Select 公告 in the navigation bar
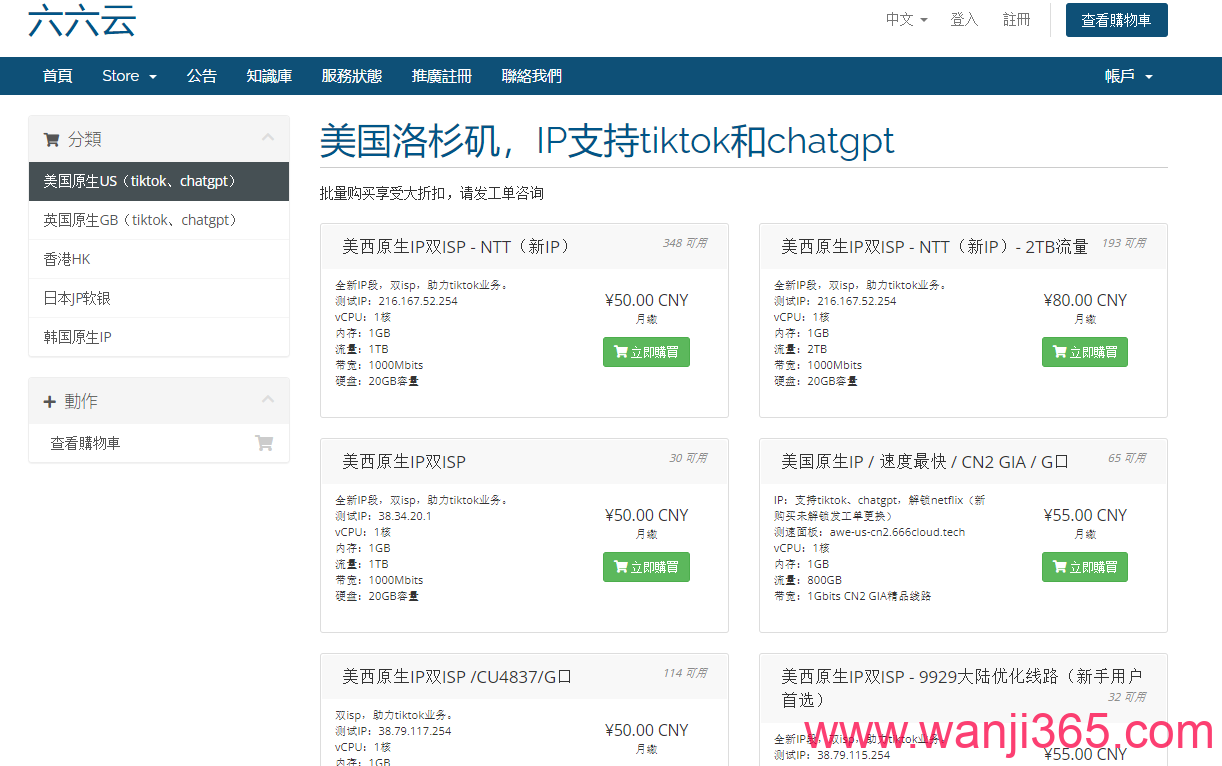This screenshot has width=1222, height=766. tap(202, 75)
